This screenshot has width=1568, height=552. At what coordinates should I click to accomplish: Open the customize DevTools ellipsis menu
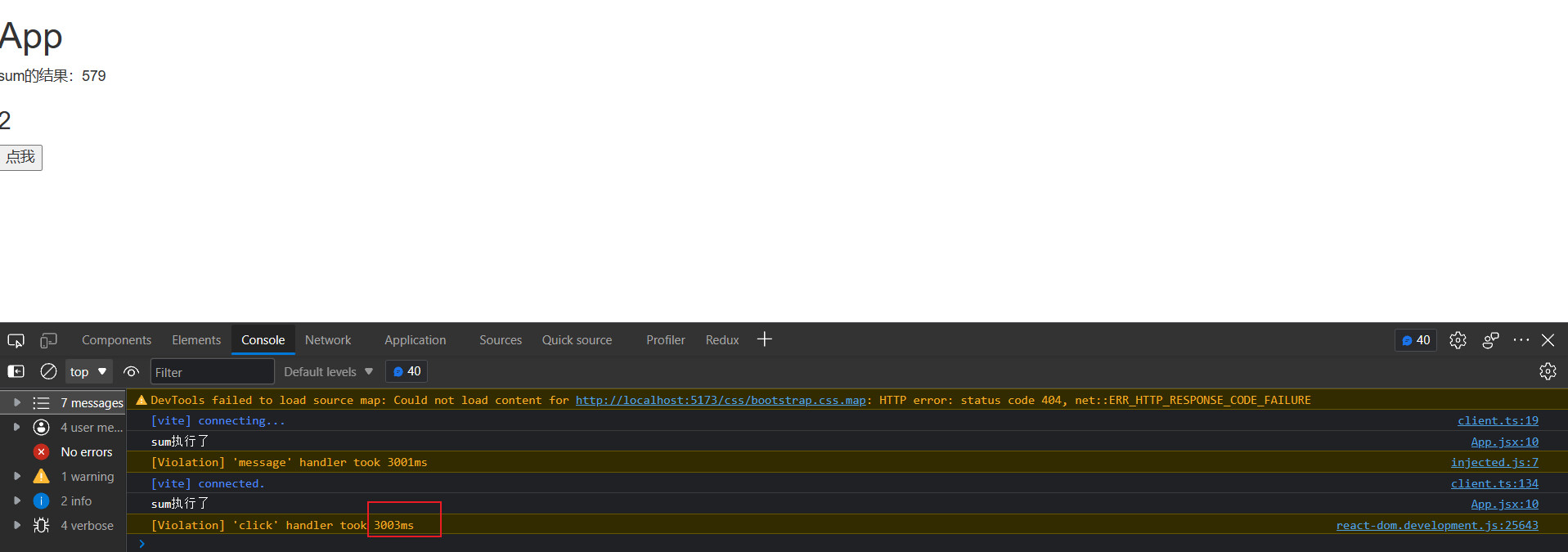pos(1521,340)
